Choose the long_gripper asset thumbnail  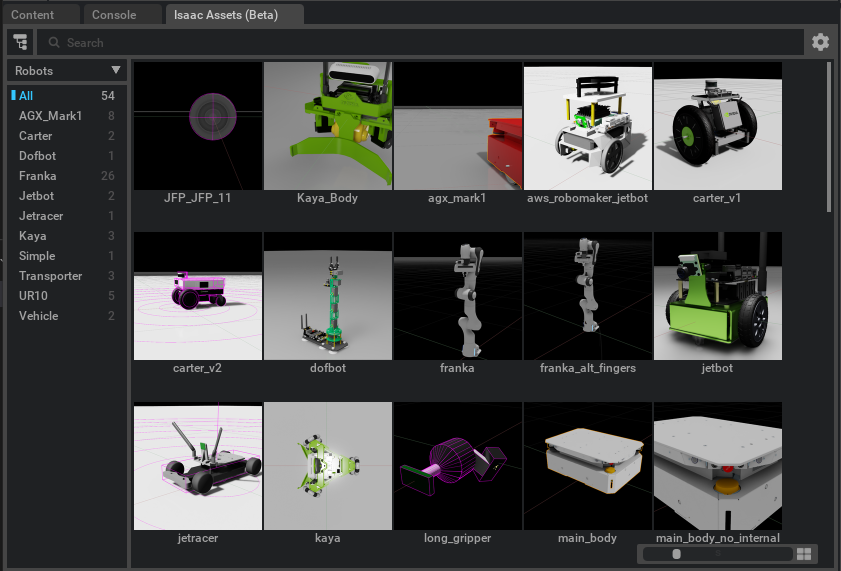457,467
